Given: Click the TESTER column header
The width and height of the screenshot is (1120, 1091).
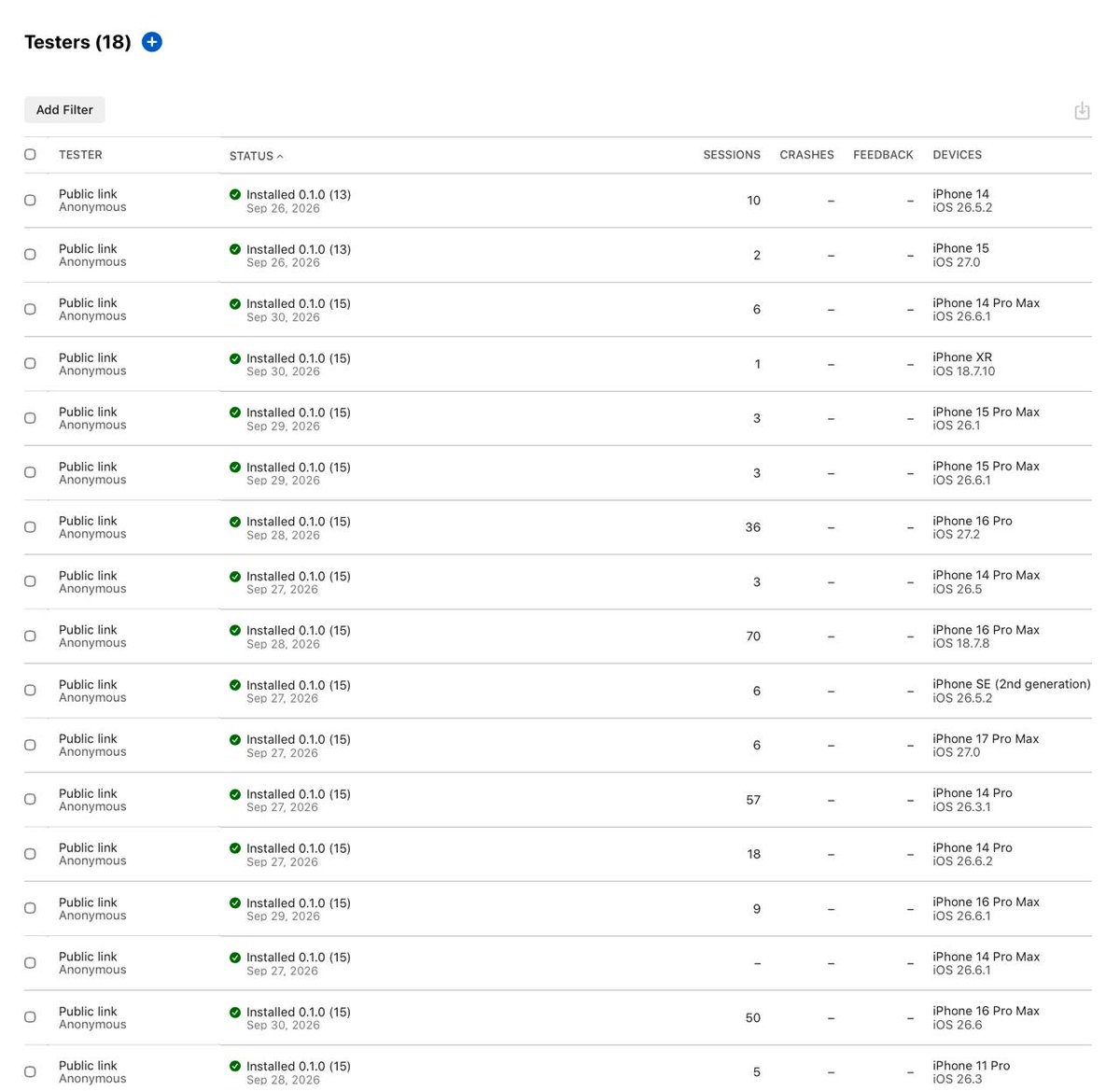Looking at the screenshot, I should [80, 155].
